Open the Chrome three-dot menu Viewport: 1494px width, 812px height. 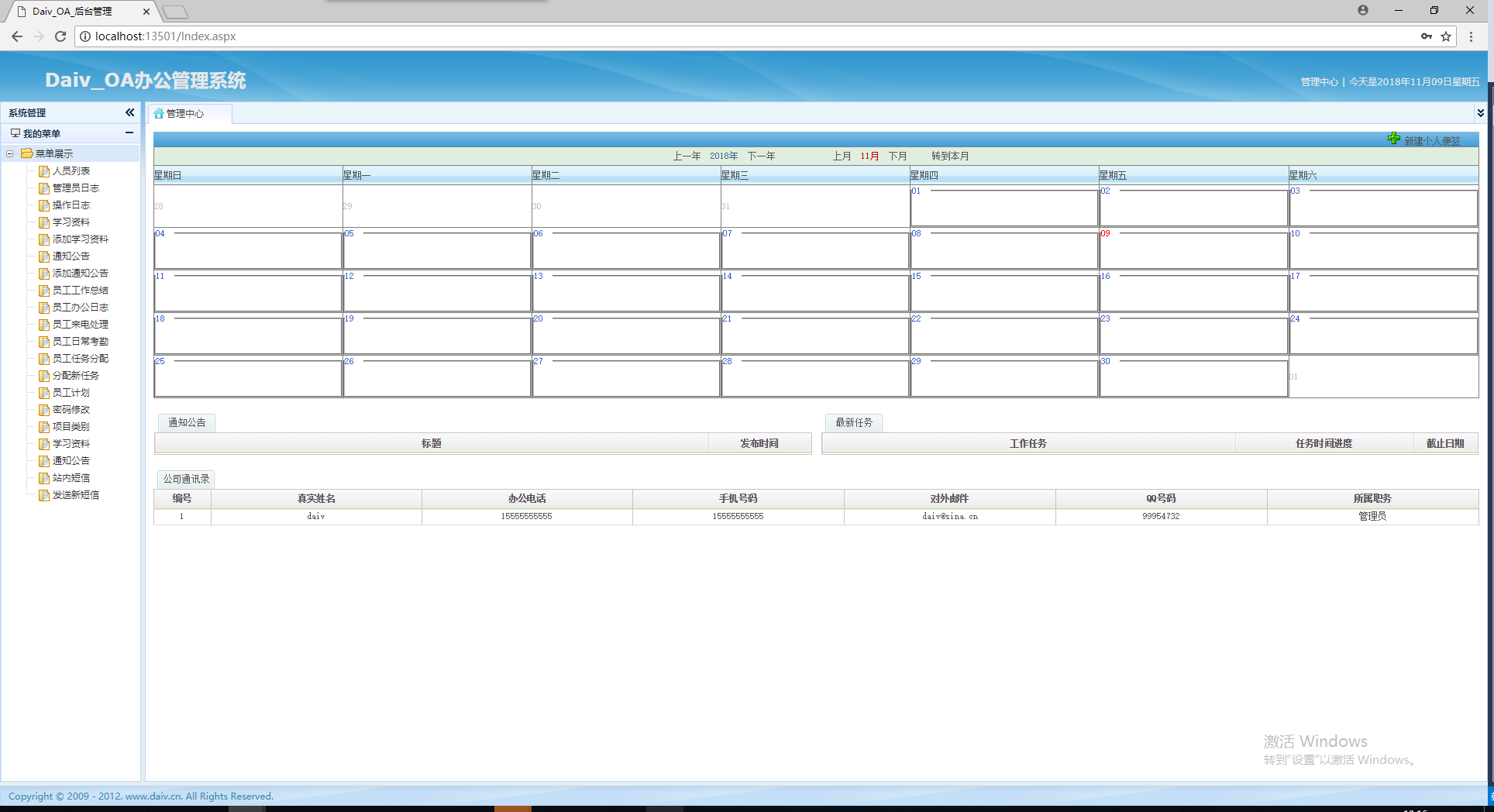click(x=1471, y=36)
